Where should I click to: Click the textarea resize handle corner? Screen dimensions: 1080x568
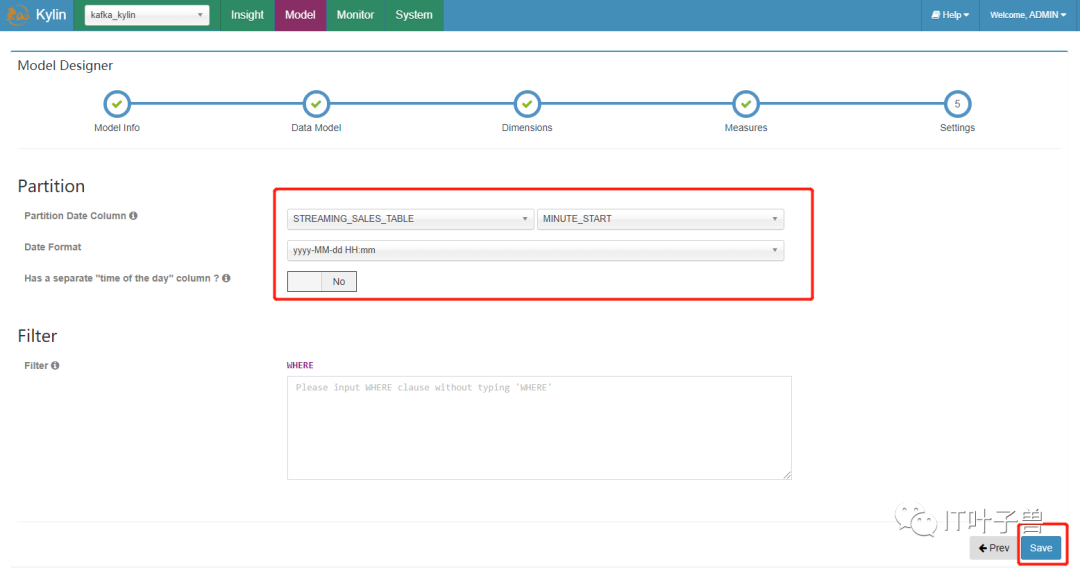coord(787,475)
